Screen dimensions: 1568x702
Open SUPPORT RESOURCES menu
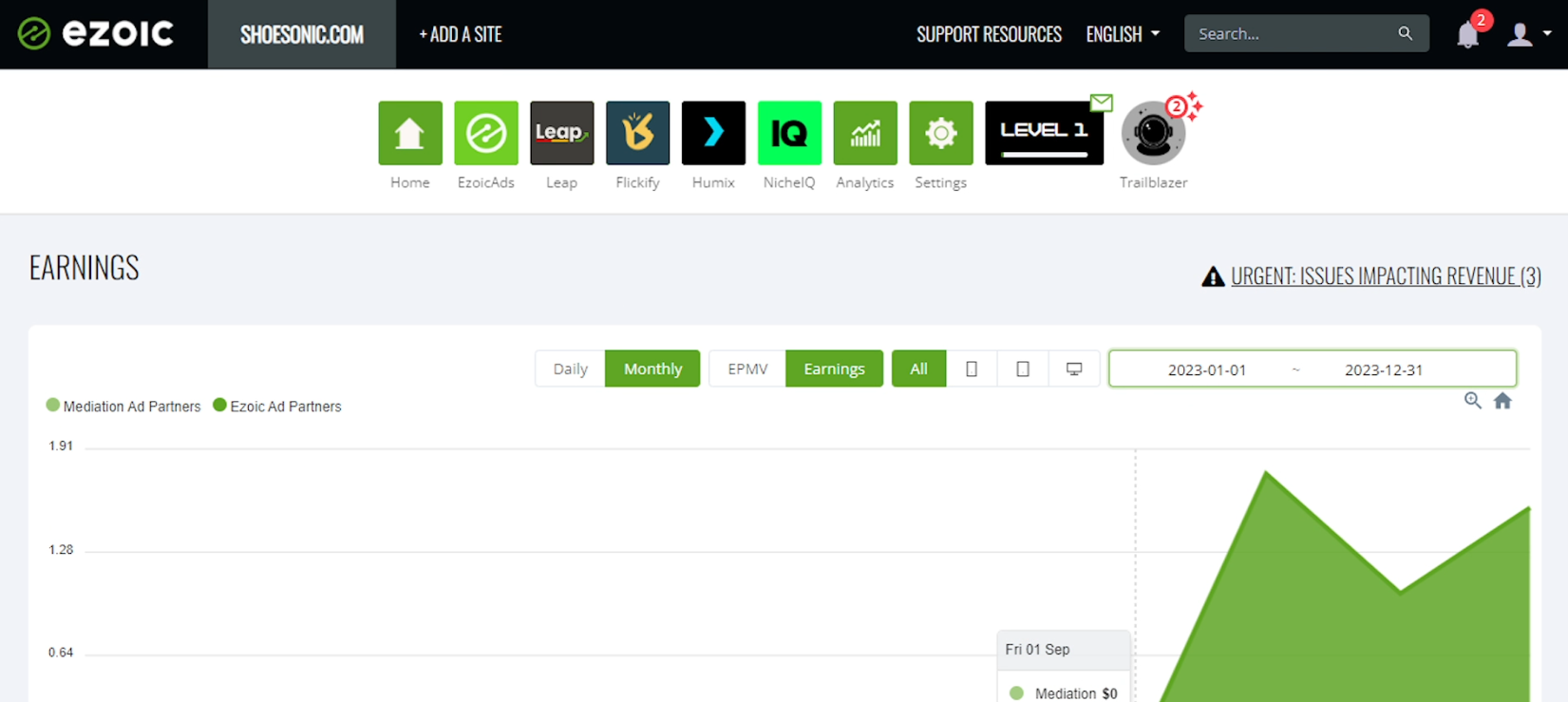pyautogui.click(x=989, y=34)
